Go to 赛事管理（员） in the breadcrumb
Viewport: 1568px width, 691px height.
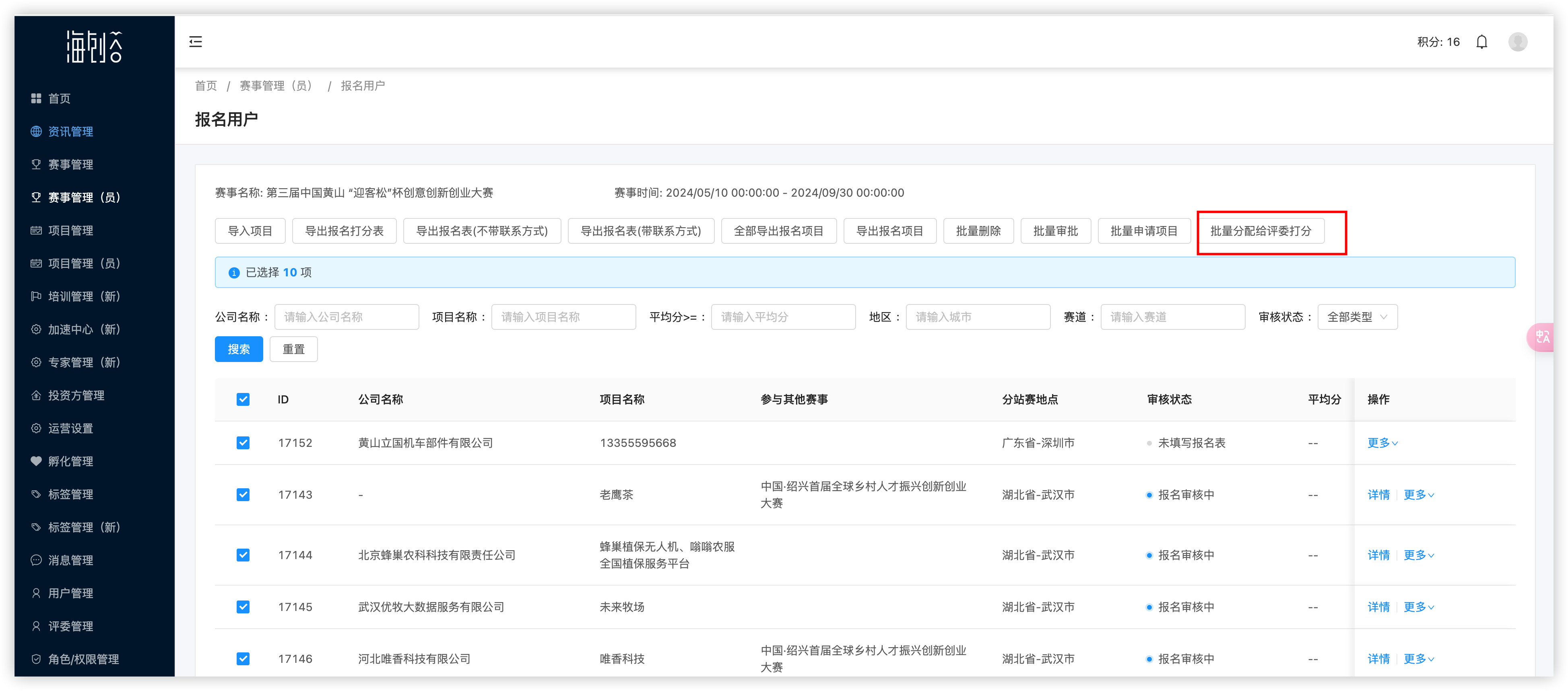coord(277,86)
